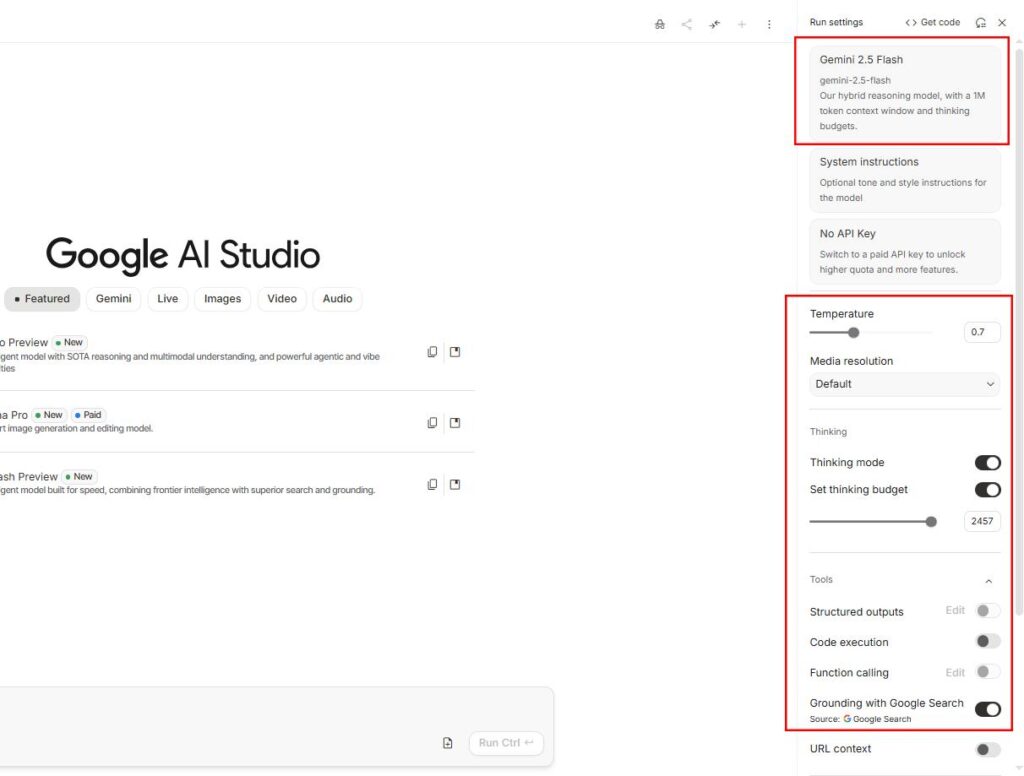Click the share prompt icon

687,24
